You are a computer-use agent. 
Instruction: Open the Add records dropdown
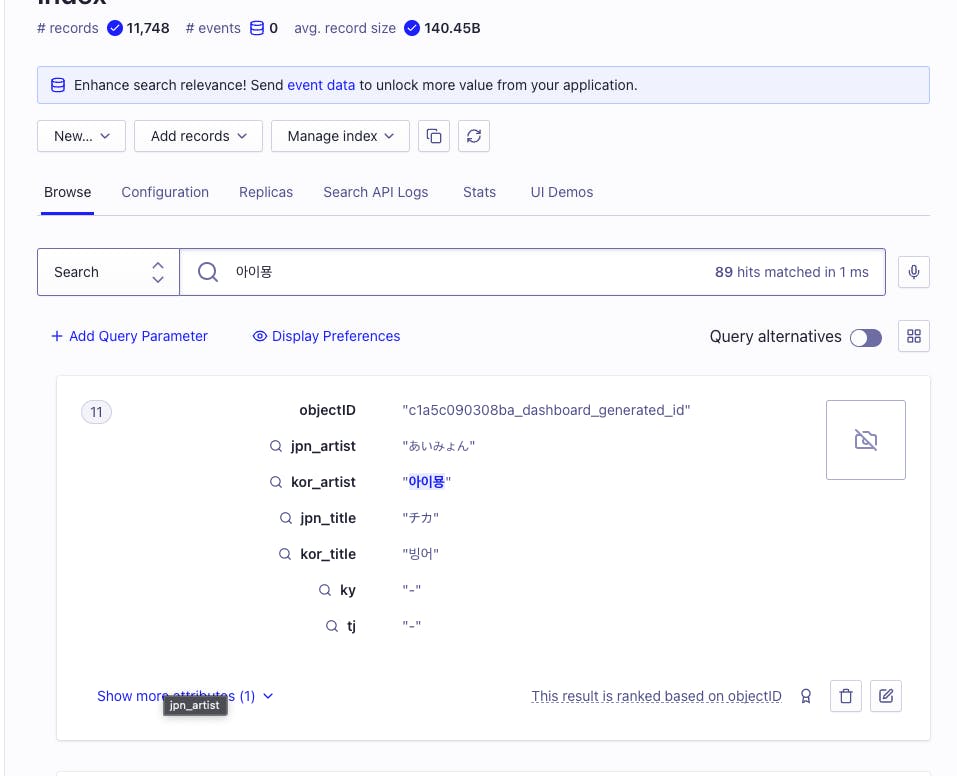pyautogui.click(x=198, y=136)
